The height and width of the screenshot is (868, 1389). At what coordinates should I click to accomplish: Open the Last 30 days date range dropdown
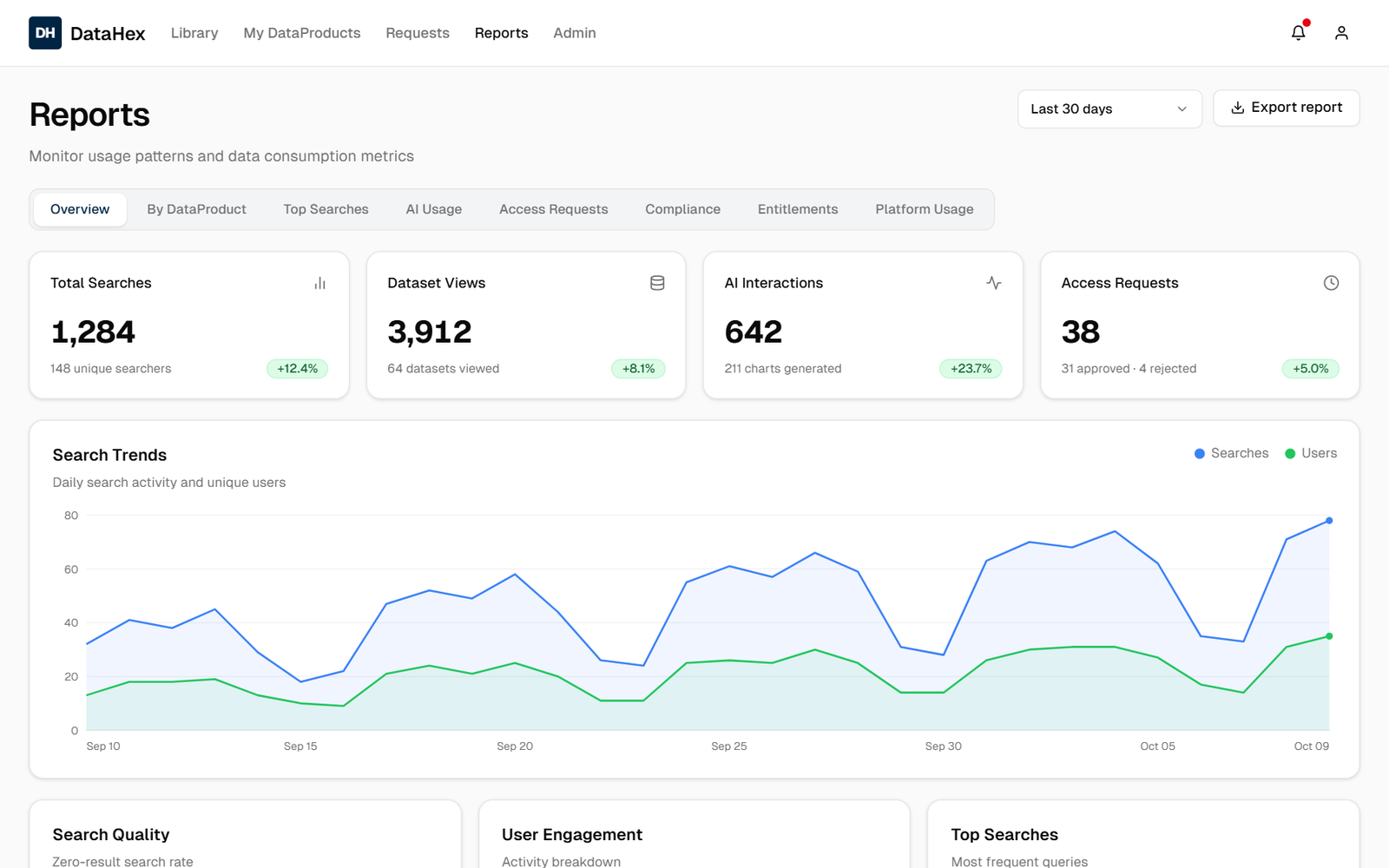click(x=1109, y=108)
